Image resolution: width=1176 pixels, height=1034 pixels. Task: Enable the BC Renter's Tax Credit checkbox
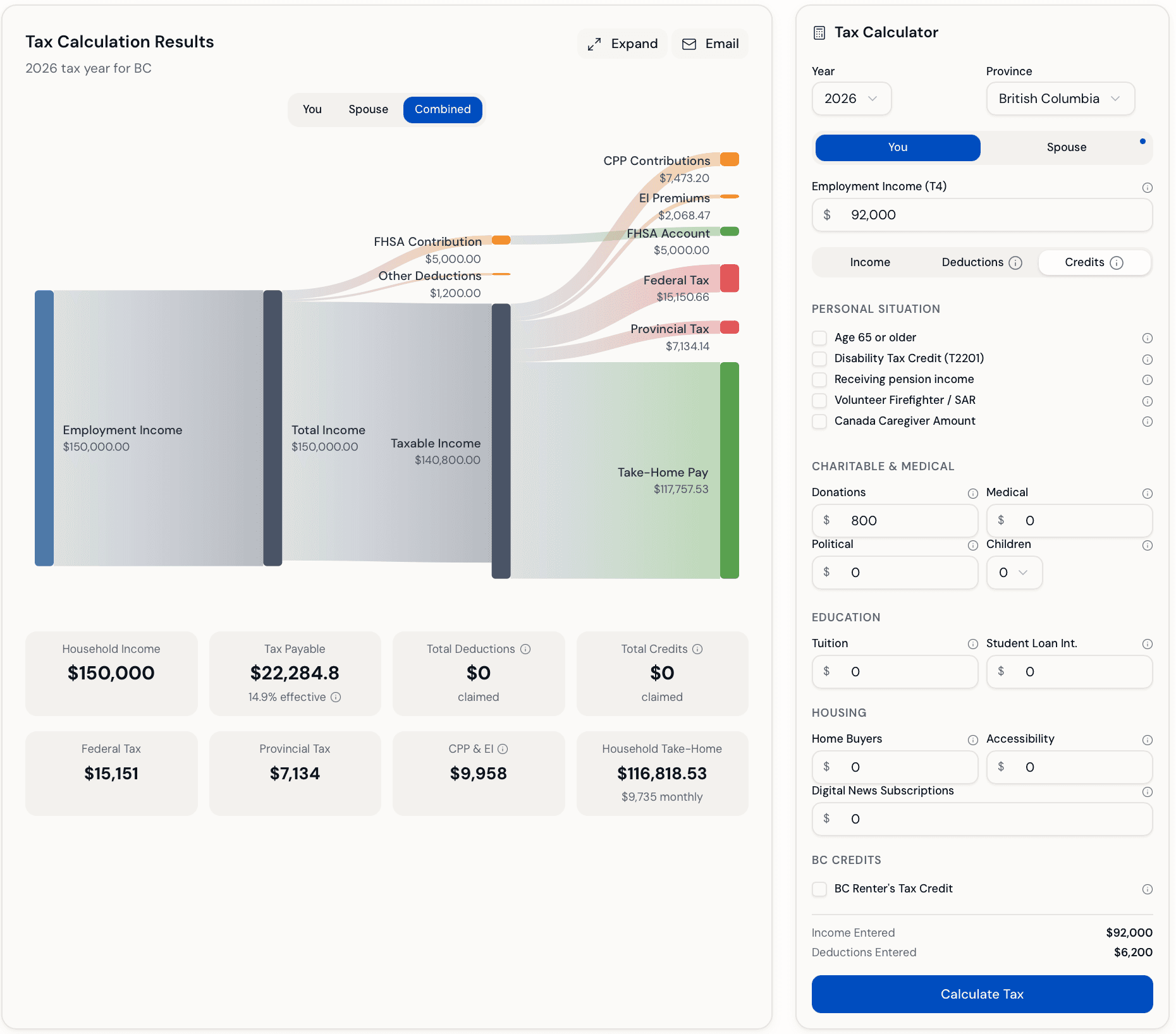pyautogui.click(x=819, y=889)
